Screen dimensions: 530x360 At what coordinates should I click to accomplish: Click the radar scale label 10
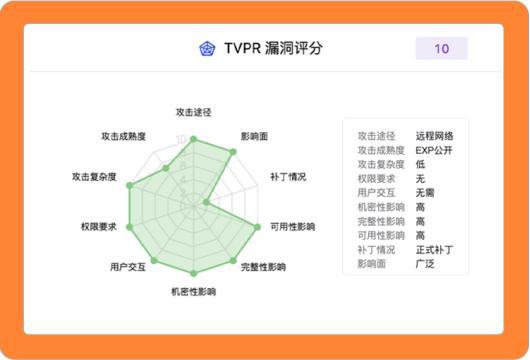[182, 139]
